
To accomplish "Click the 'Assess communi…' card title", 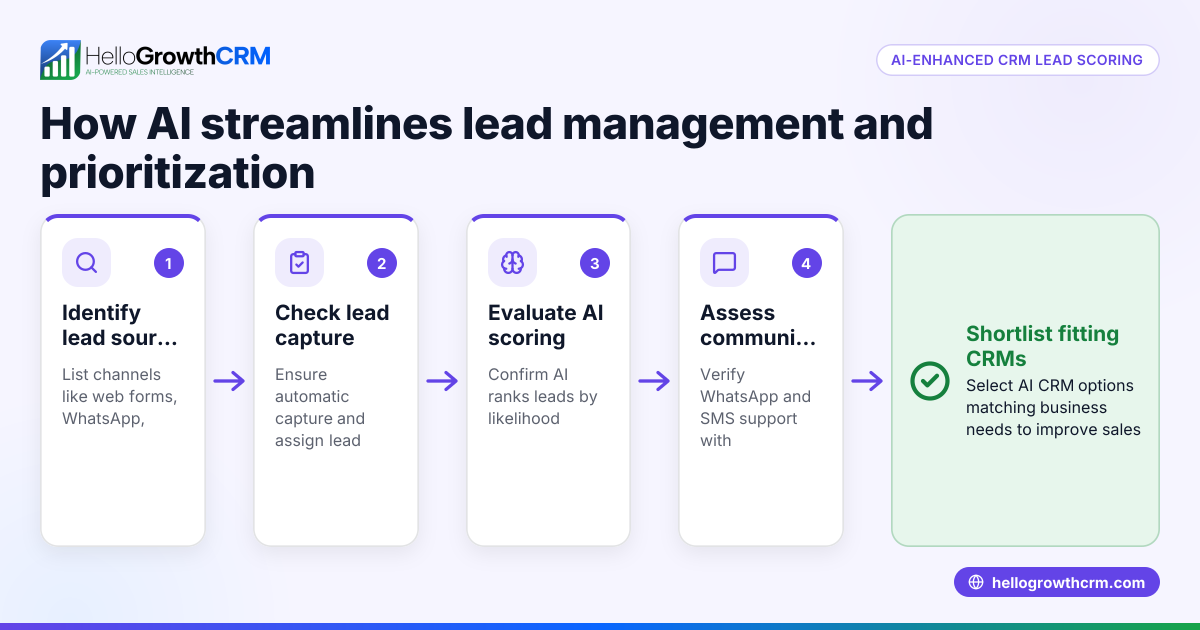I will coord(758,325).
